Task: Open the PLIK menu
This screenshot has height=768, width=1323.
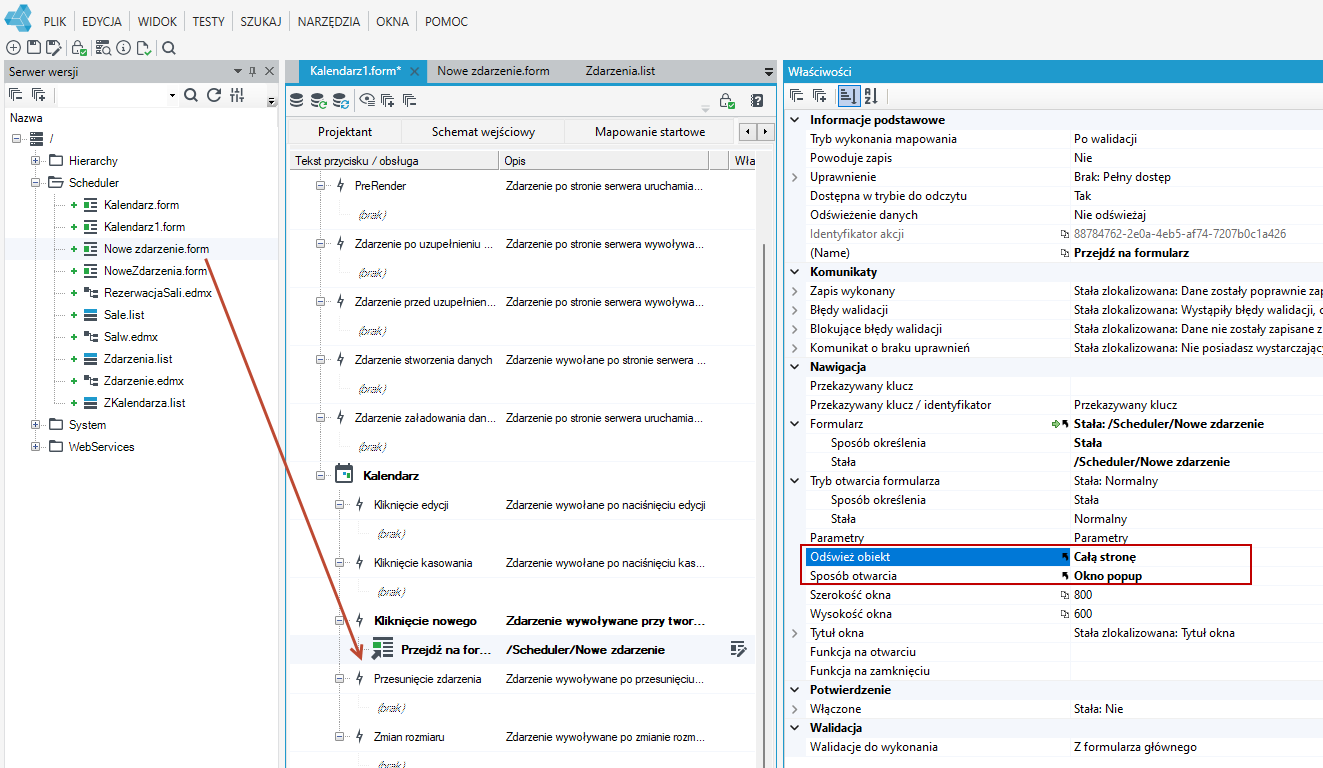Action: point(55,21)
